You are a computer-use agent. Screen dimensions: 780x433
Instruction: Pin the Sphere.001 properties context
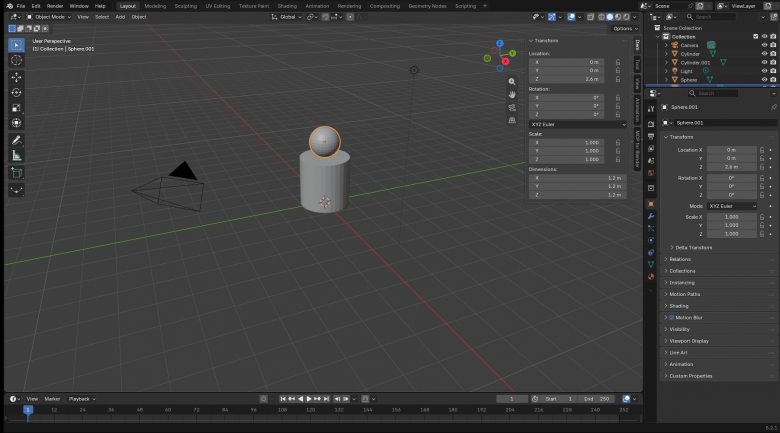point(773,107)
